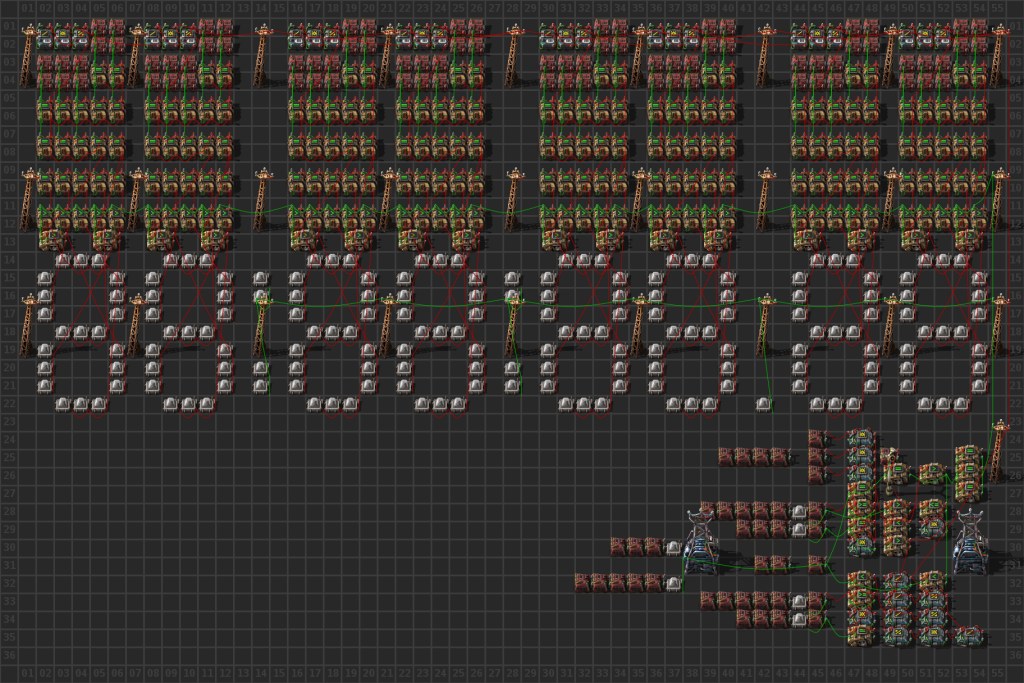Viewport: 1024px width, 683px height.
Task: Click the arithmetic combinator at column 47, row 26
Action: pos(860,475)
